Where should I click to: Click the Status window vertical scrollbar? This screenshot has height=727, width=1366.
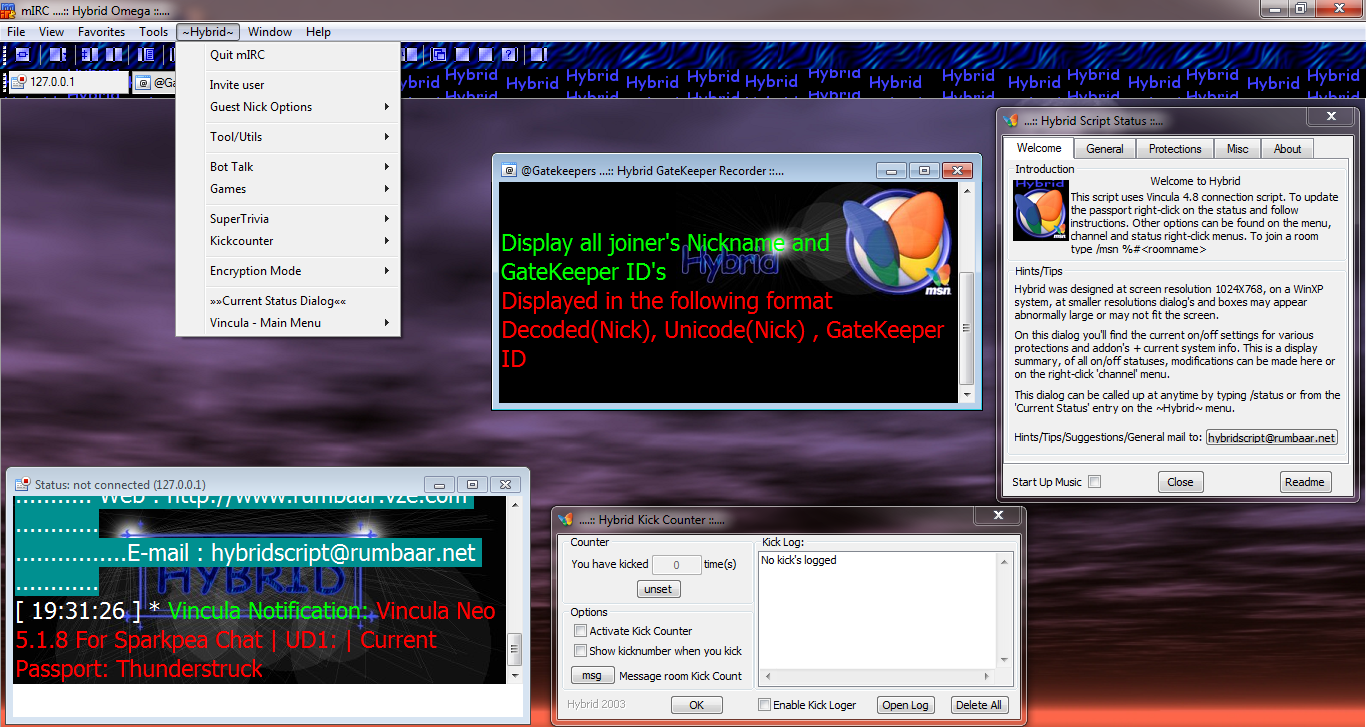515,590
